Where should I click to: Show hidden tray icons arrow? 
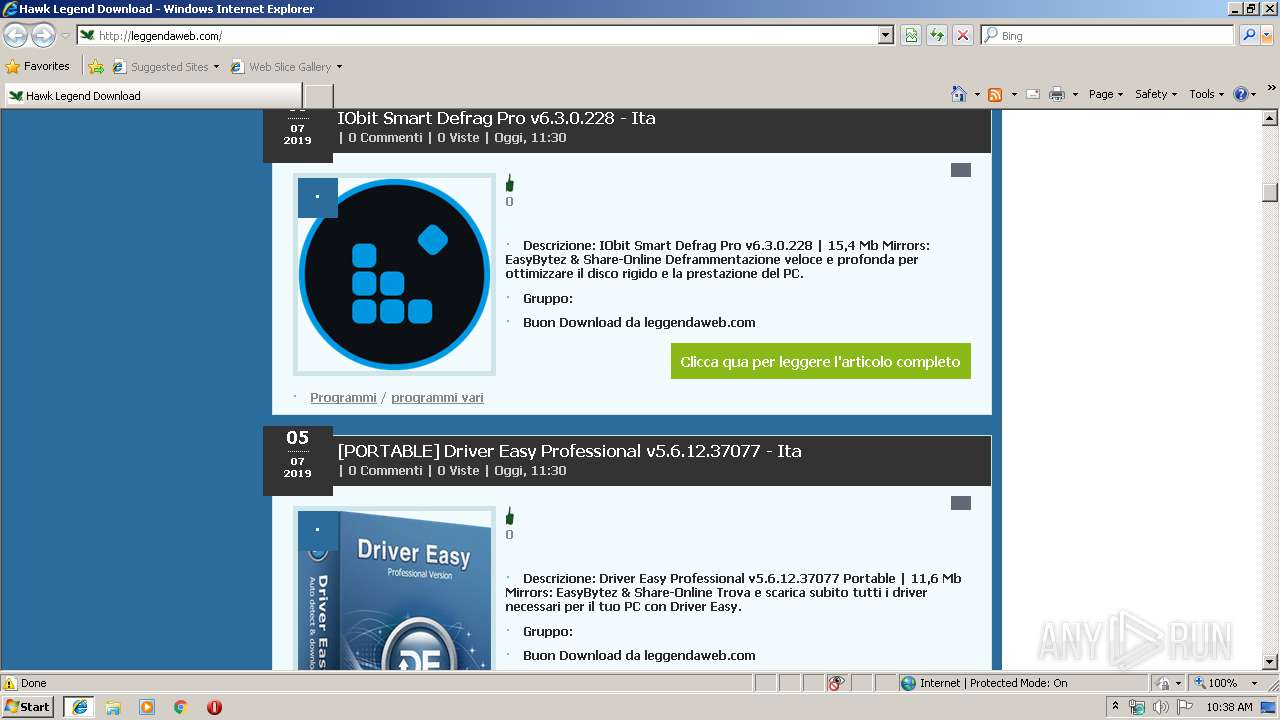point(1116,707)
